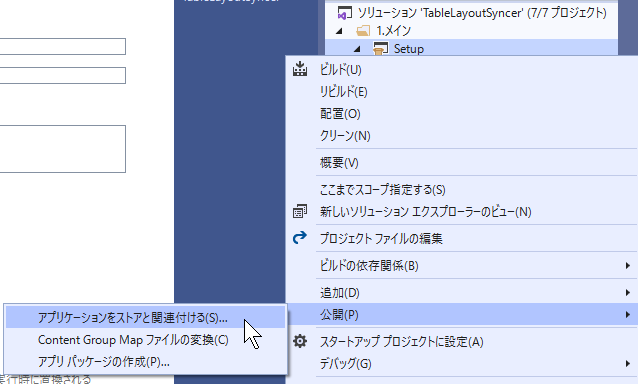Expand the 追加(D) submenu arrow
Image resolution: width=638 pixels, height=384 pixels.
coord(627,292)
